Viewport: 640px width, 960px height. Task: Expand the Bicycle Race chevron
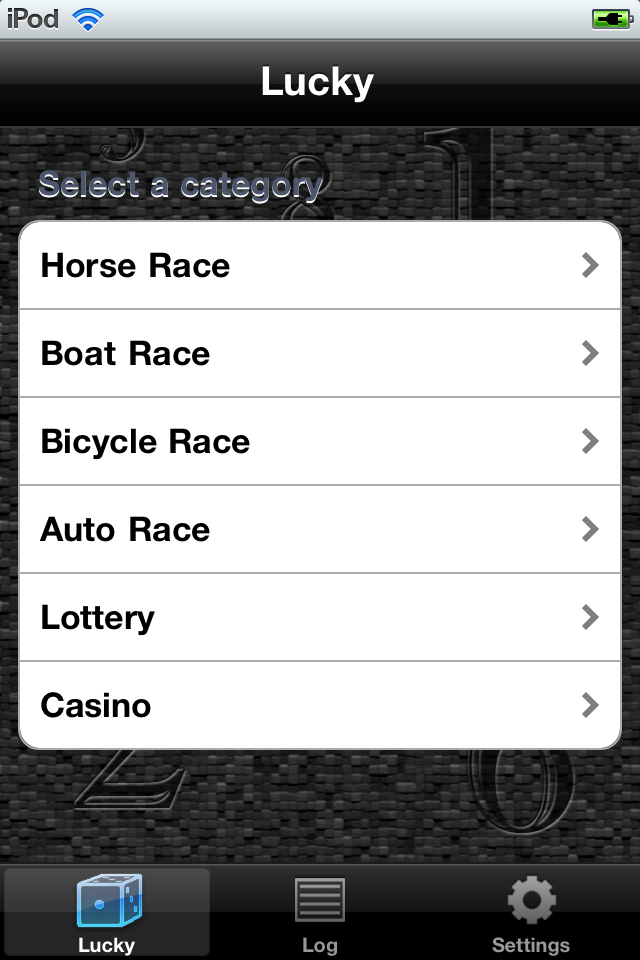(590, 441)
